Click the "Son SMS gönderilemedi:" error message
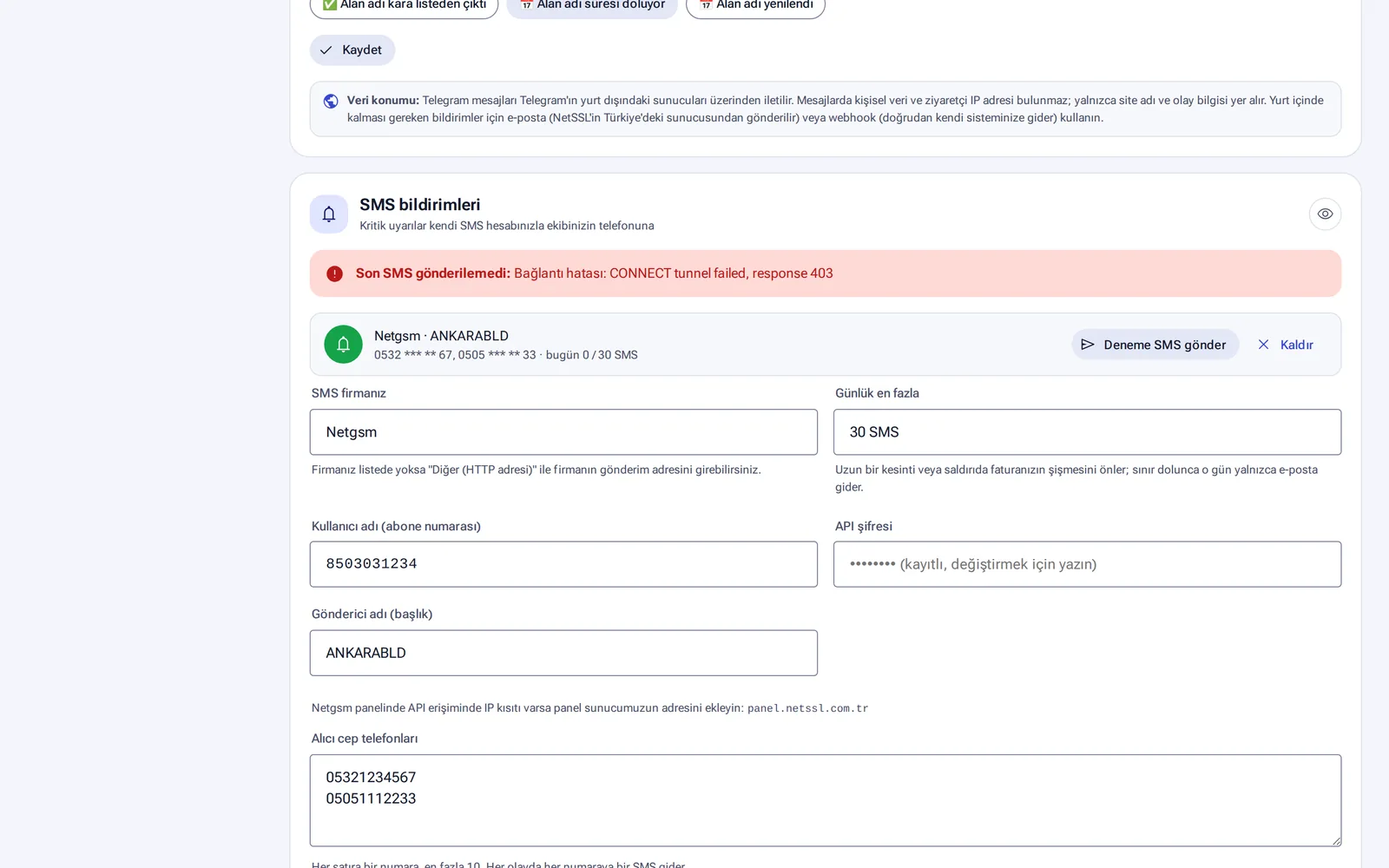 point(433,273)
